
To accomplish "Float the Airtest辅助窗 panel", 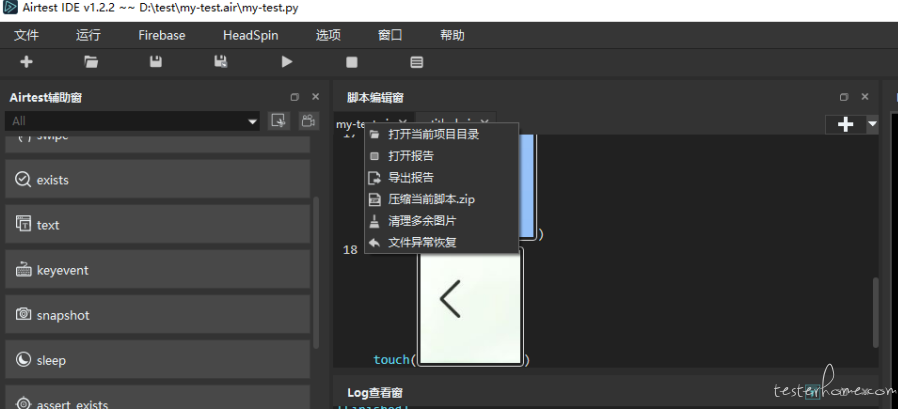I will point(294,97).
